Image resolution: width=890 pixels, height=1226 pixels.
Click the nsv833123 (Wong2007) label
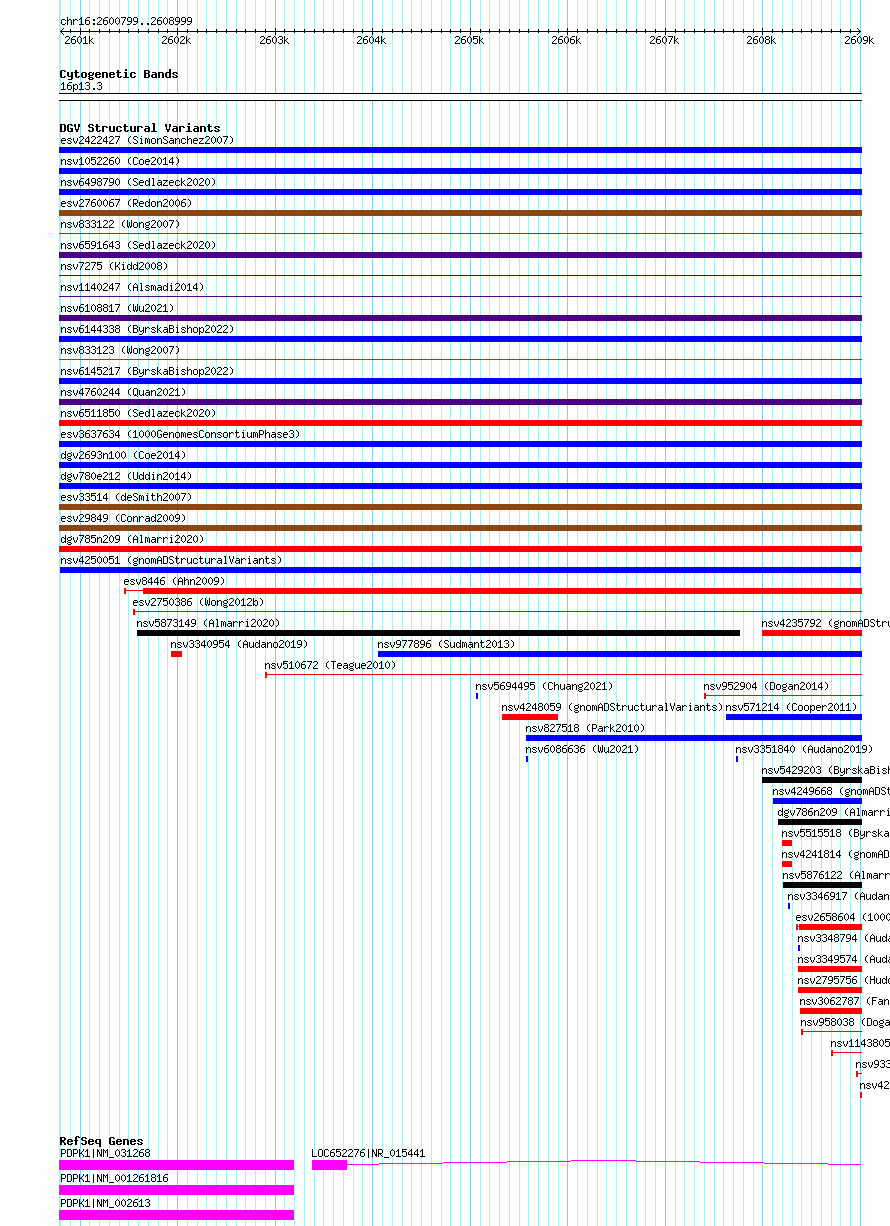click(120, 350)
